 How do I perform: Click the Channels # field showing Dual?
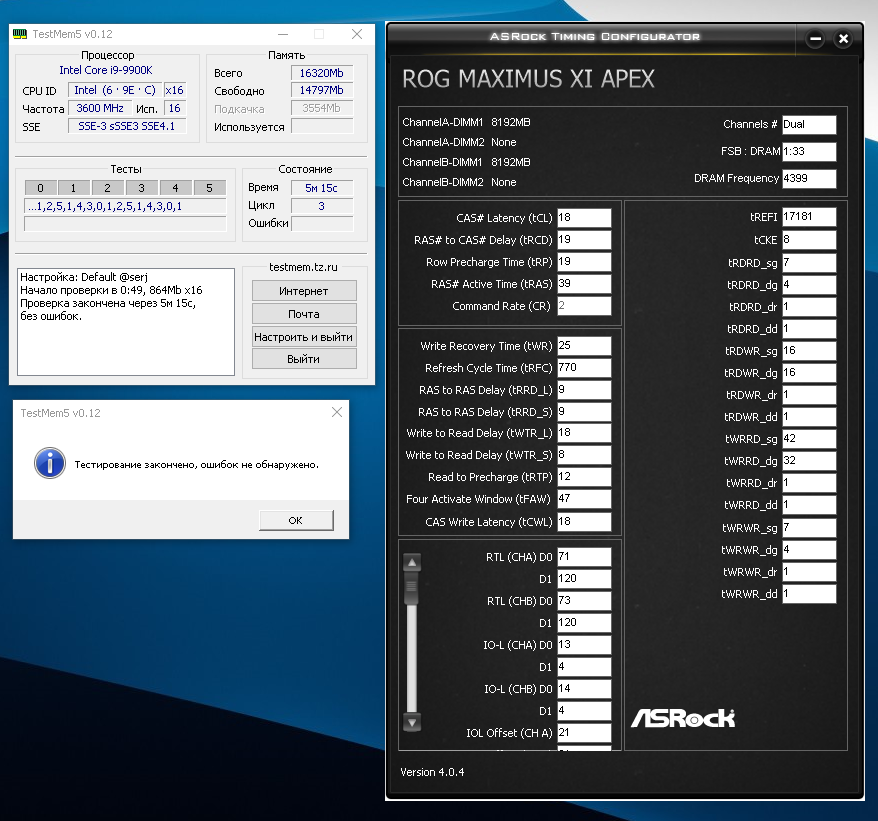point(809,124)
